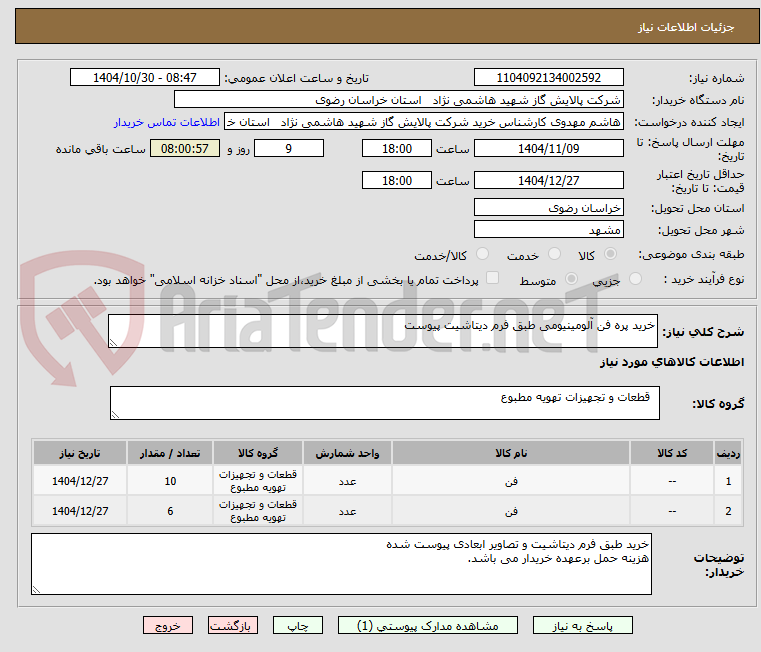The height and width of the screenshot is (652, 761).
Task: Click the تاریخ نیاز column header
Action: click(80, 453)
